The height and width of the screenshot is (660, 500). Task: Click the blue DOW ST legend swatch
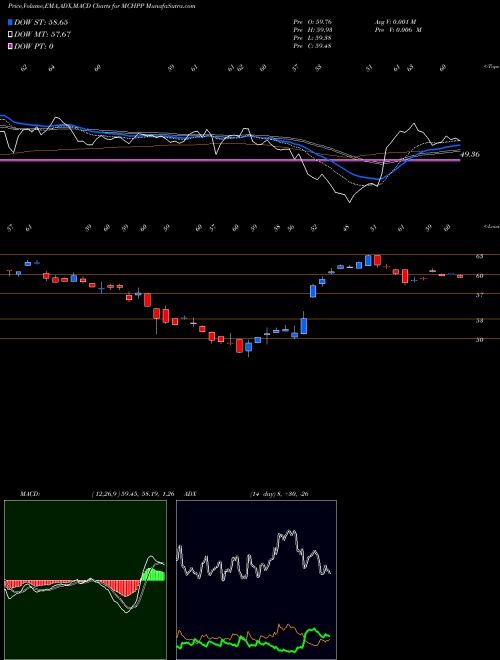(10, 22)
